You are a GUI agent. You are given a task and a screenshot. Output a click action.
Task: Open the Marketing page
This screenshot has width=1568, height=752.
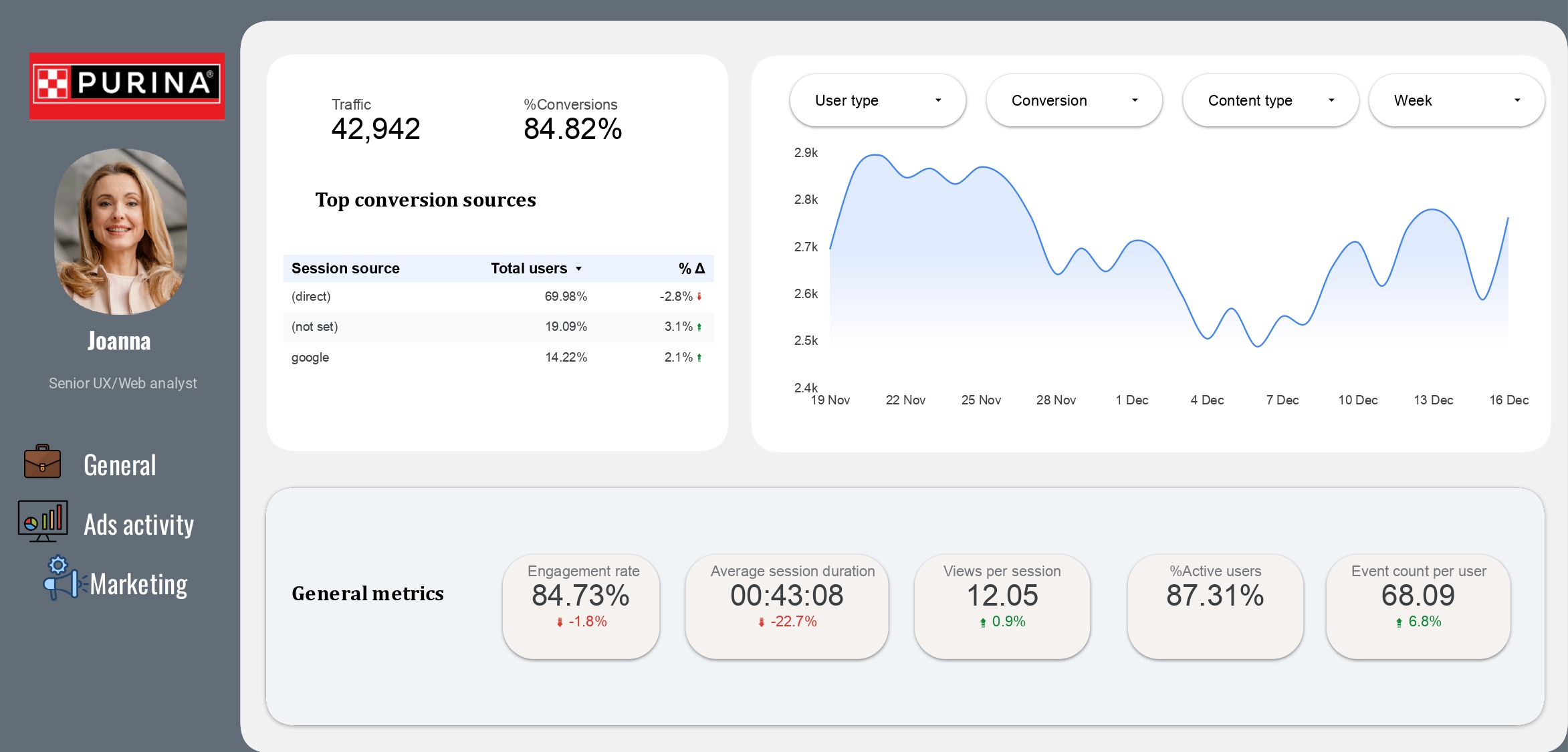point(138,584)
